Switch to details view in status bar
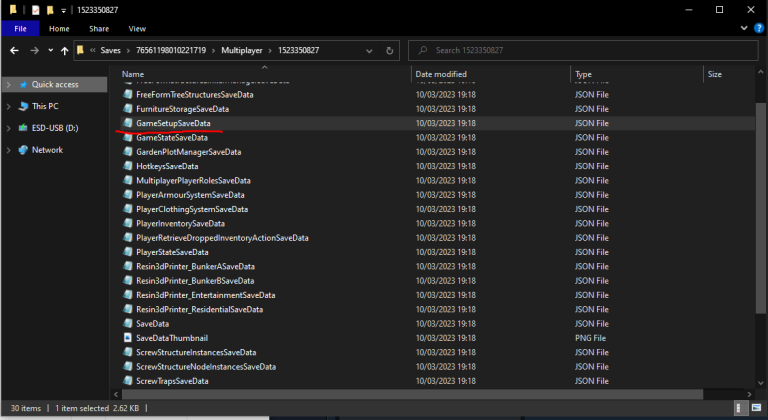 coord(742,410)
